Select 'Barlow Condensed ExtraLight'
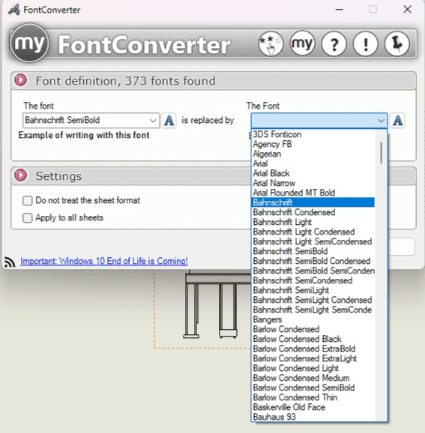This screenshot has width=425, height=433. tap(313, 358)
